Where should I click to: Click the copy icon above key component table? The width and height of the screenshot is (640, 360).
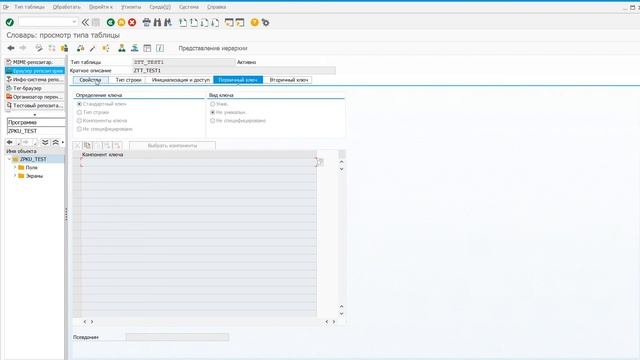pos(87,146)
